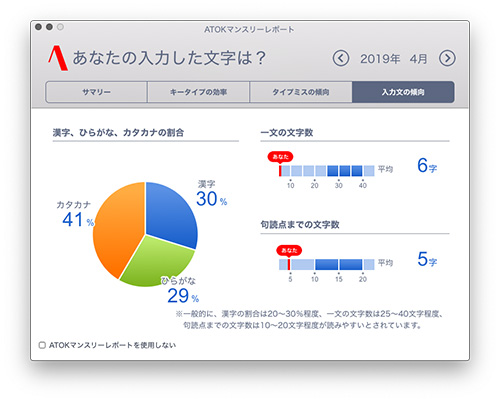Open the サマリー tab
Image resolution: width=500 pixels, height=401 pixels.
tap(96, 92)
